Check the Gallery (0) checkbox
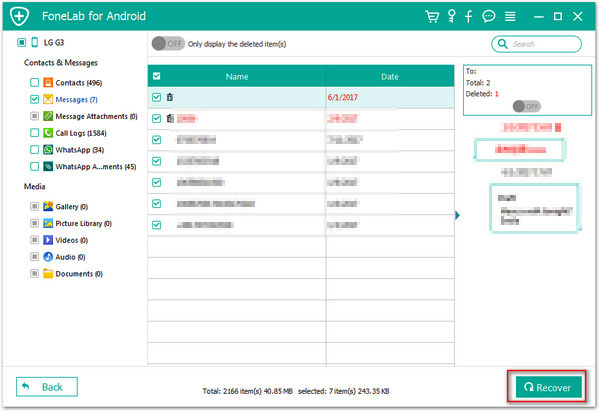The width and height of the screenshot is (600, 412). pos(34,207)
